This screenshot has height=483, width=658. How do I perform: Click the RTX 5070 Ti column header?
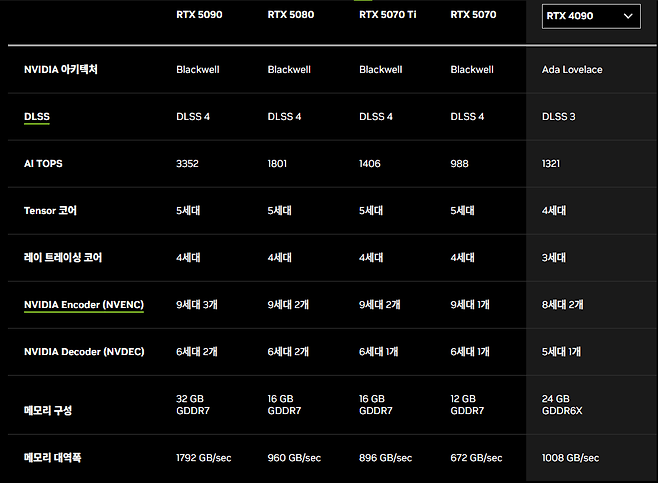pos(387,15)
